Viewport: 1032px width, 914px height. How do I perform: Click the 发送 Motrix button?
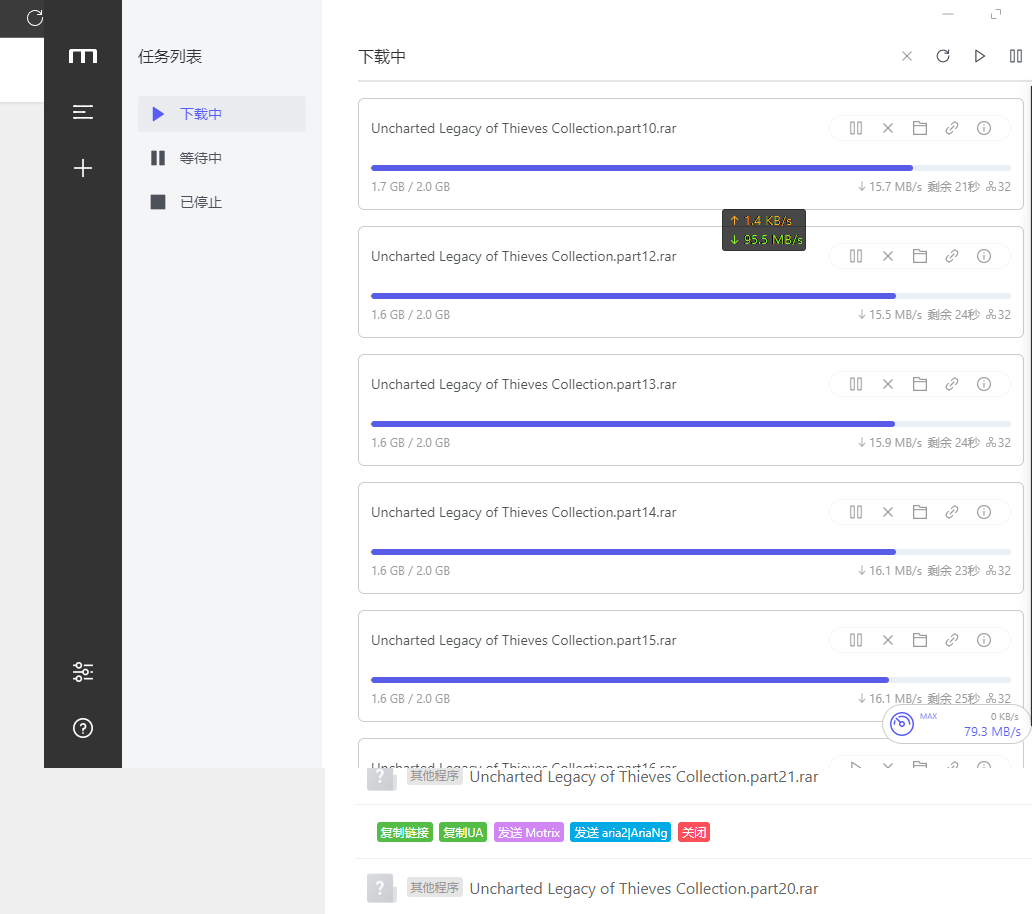click(529, 832)
